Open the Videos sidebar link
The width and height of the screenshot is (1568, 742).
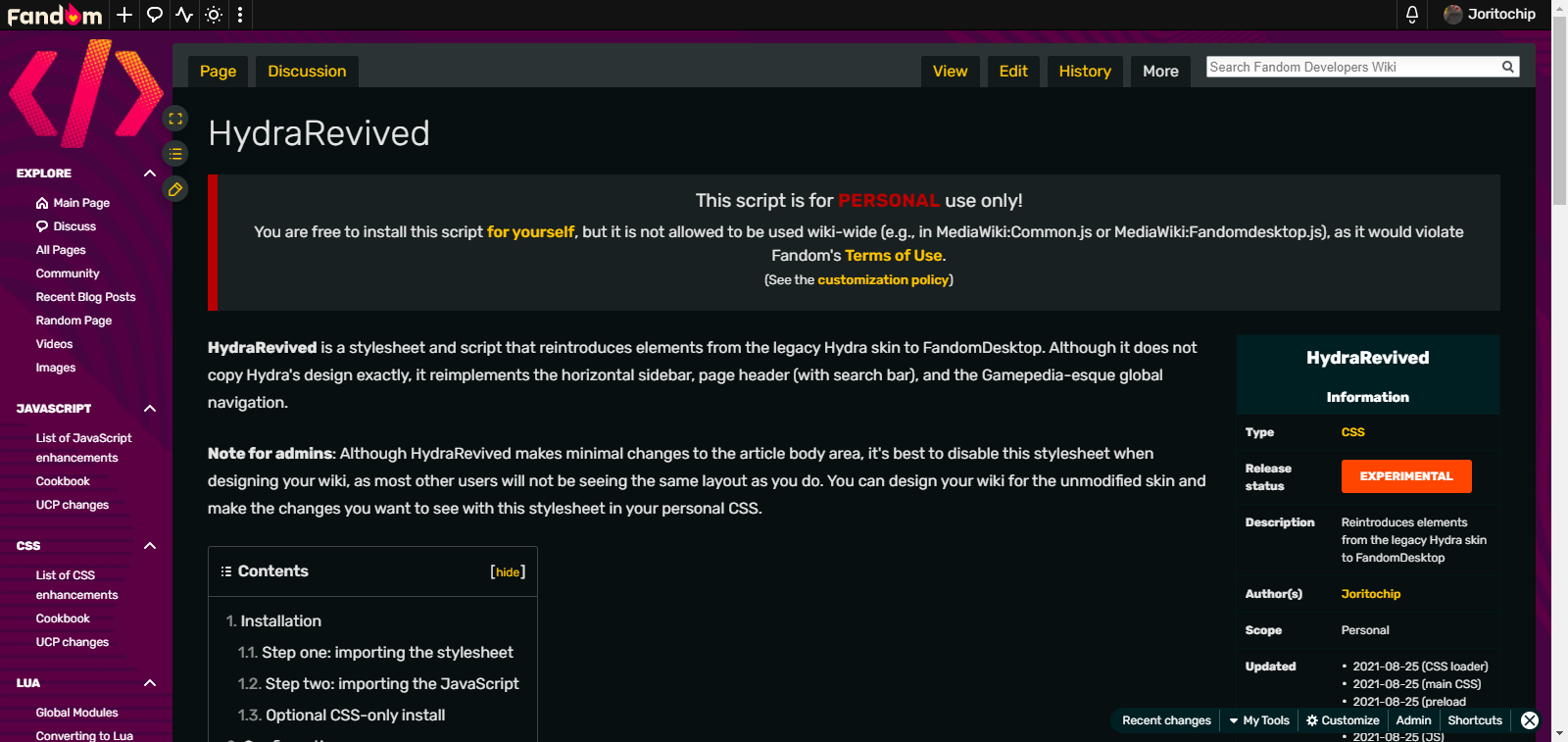[x=54, y=344]
